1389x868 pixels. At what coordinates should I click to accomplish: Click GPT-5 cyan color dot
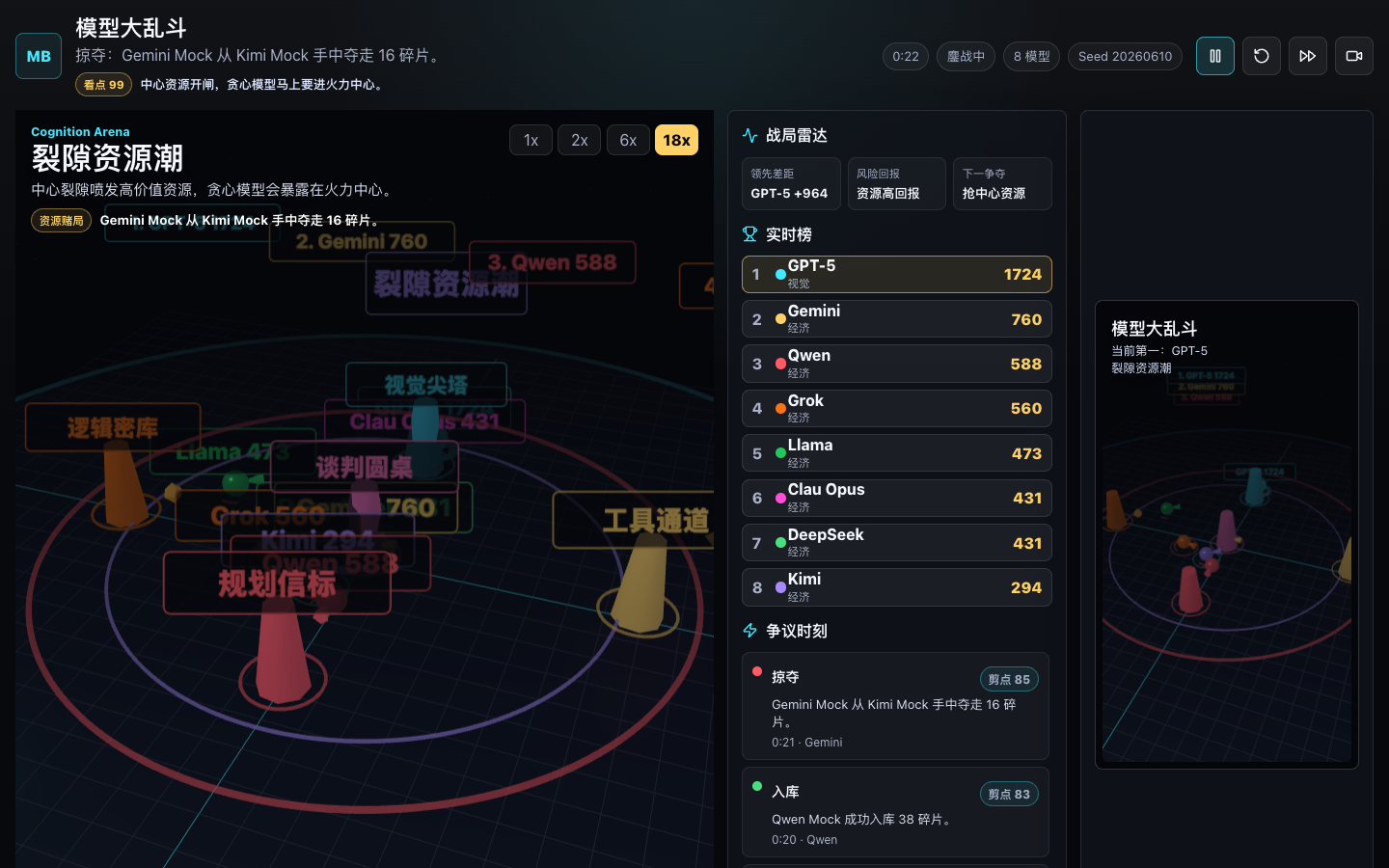780,275
